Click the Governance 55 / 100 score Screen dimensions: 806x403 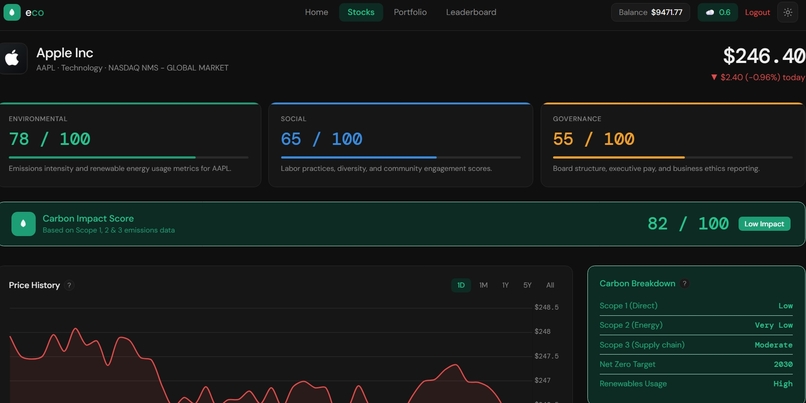coord(593,139)
